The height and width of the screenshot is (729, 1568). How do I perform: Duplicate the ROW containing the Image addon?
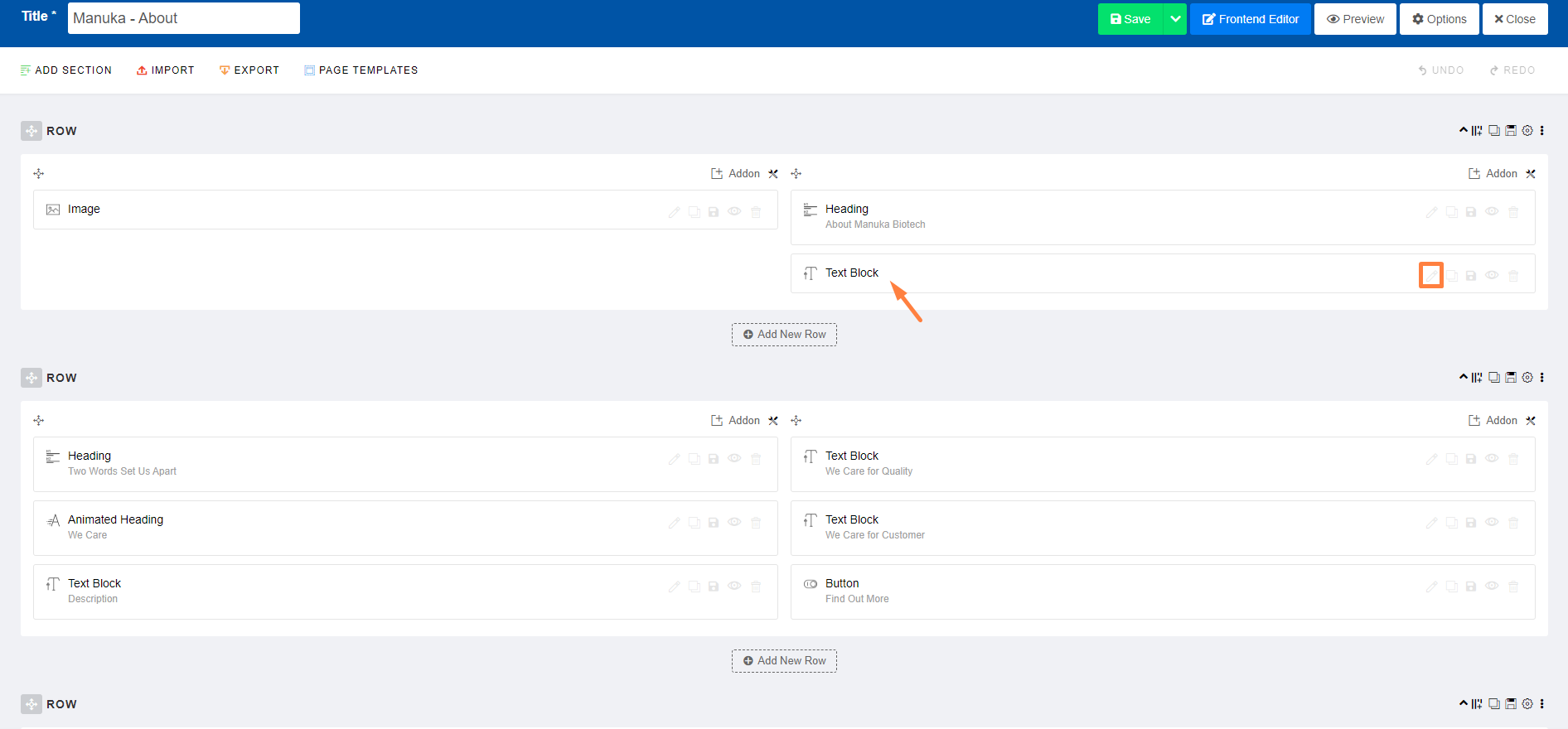(x=1494, y=131)
